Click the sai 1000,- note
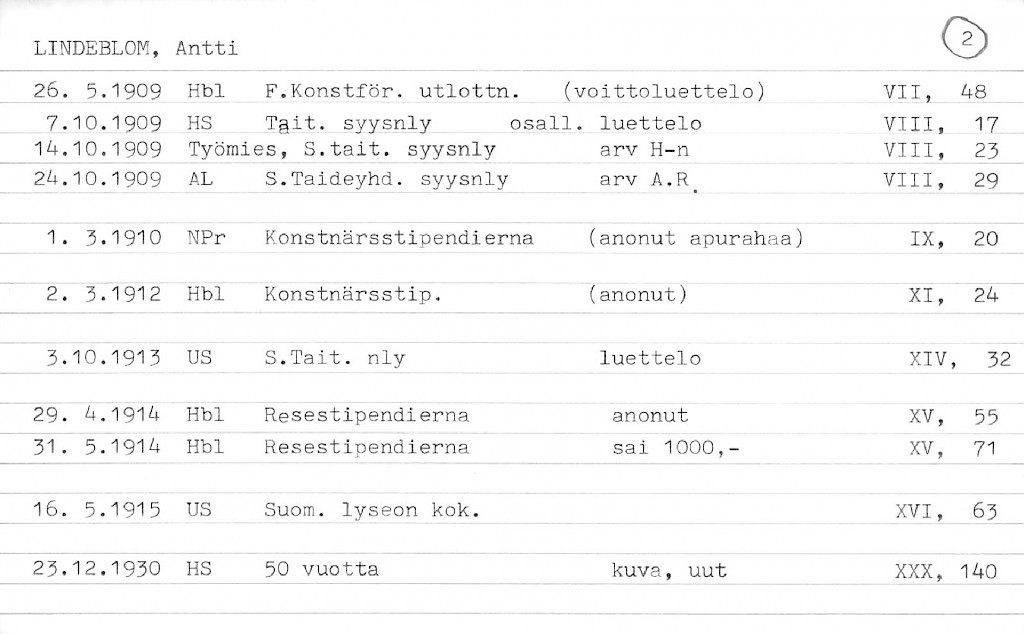This screenshot has height=634, width=1024. click(676, 448)
